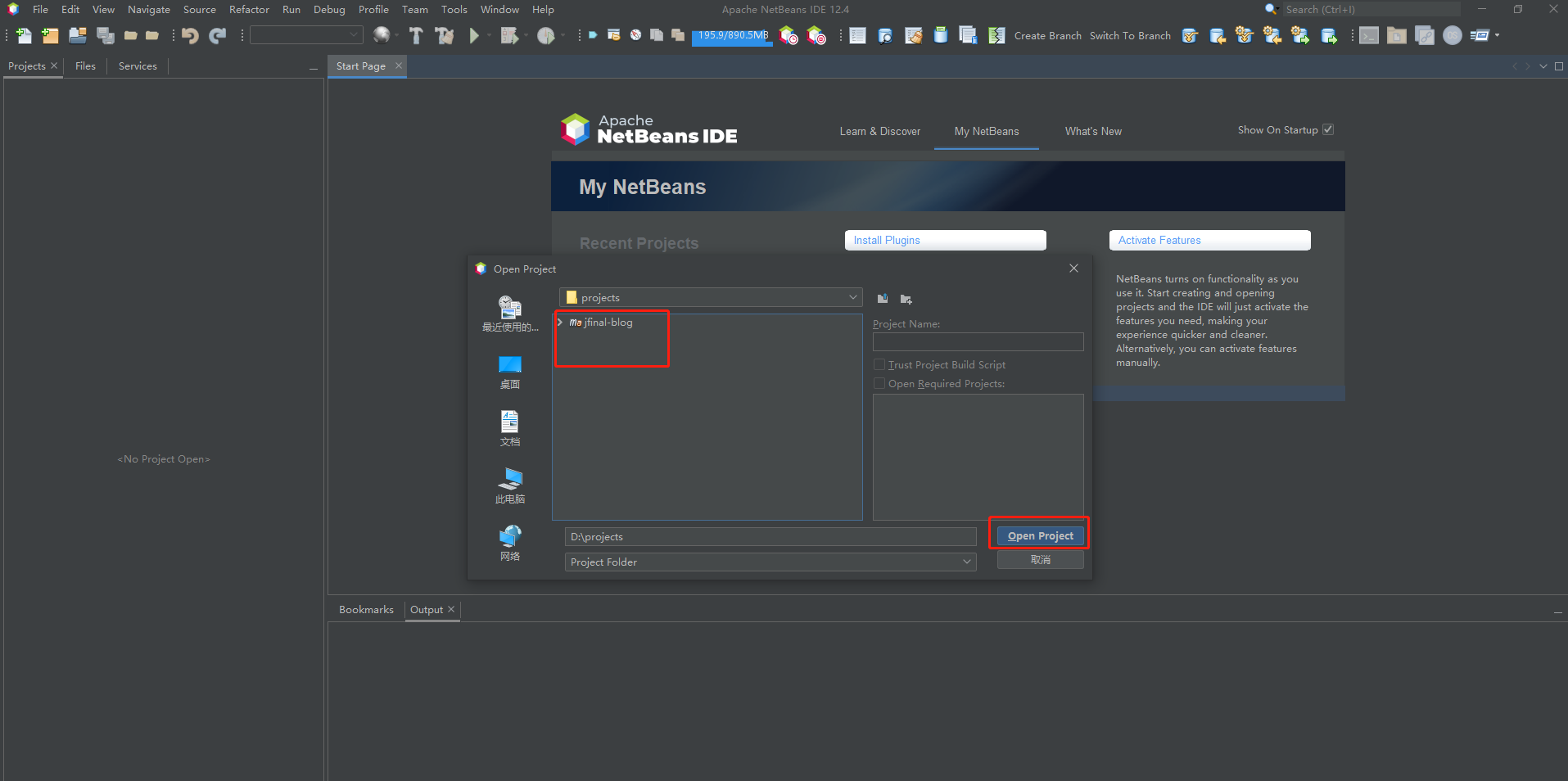
Task: Open the browser globe dropdown arrow
Action: pyautogui.click(x=397, y=35)
